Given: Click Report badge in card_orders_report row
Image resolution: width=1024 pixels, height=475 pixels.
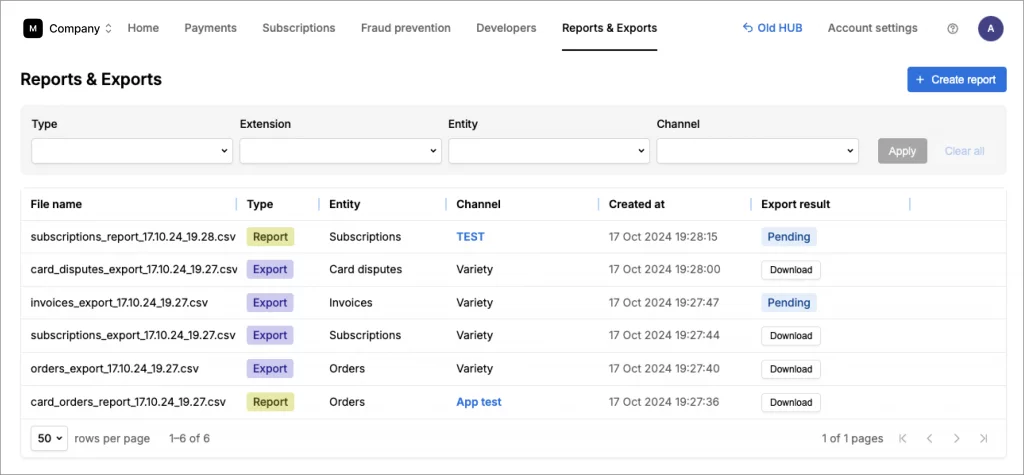Looking at the screenshot, I should 270,402.
